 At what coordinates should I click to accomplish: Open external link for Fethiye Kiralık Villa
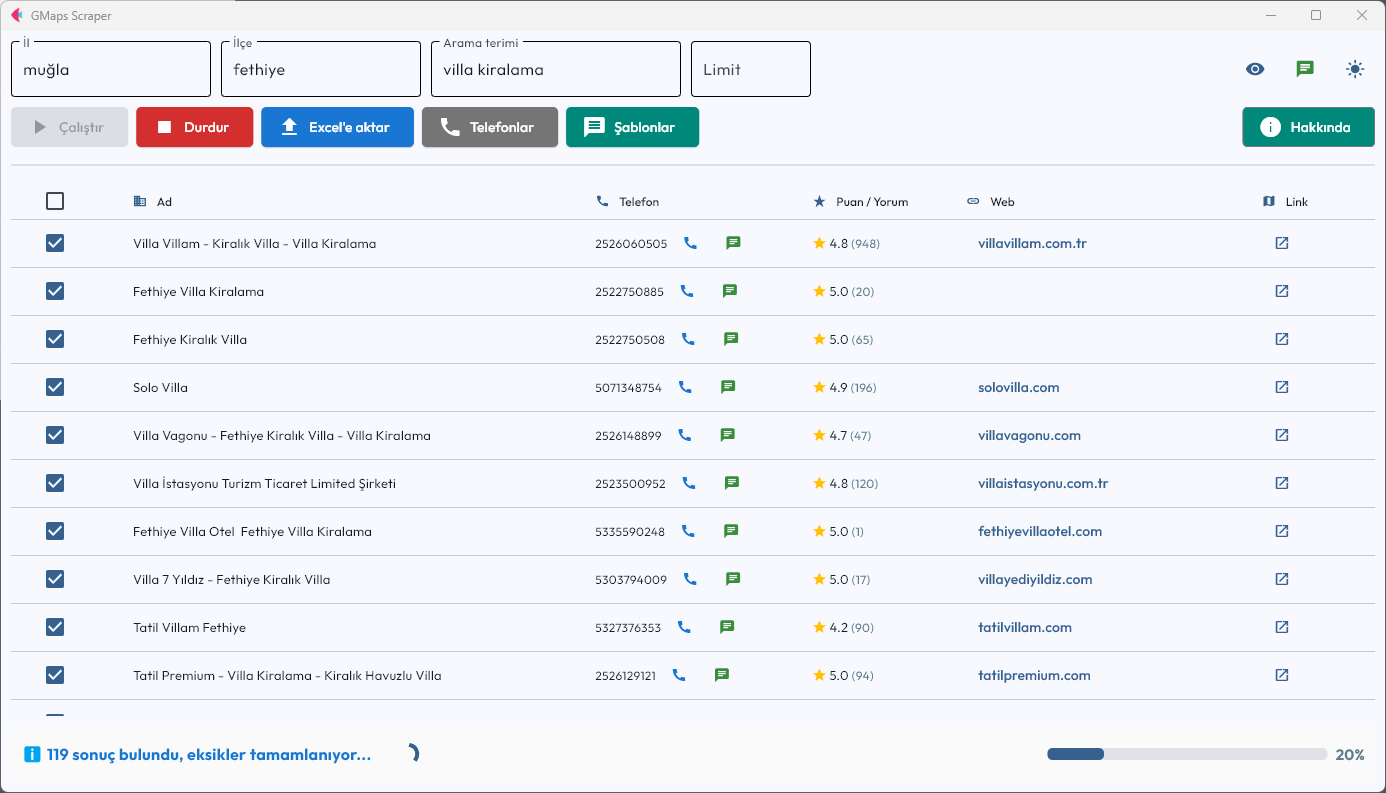pos(1282,339)
